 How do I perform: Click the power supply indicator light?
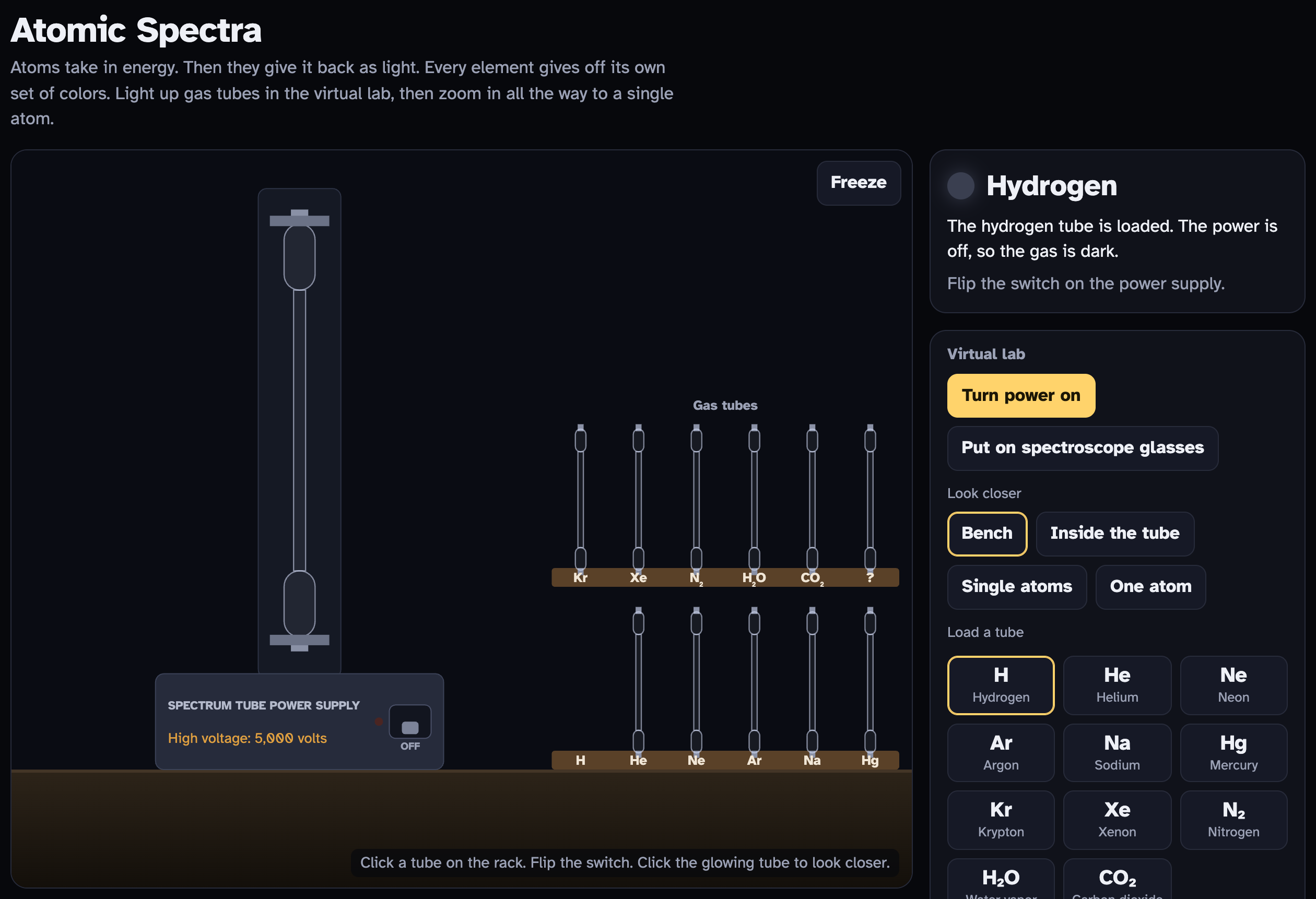[x=378, y=721]
